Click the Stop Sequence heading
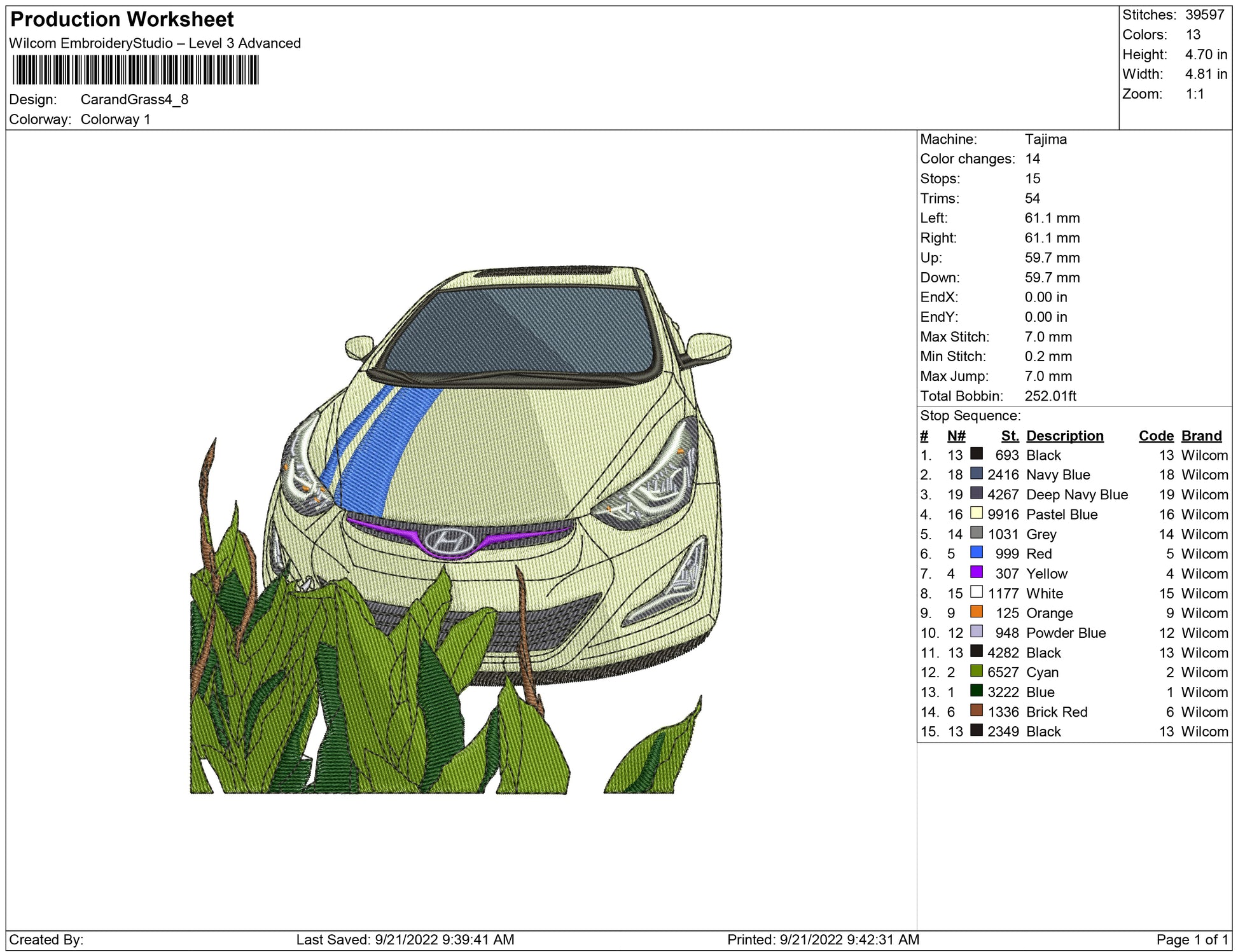The image size is (1238, 952). pyautogui.click(x=970, y=416)
